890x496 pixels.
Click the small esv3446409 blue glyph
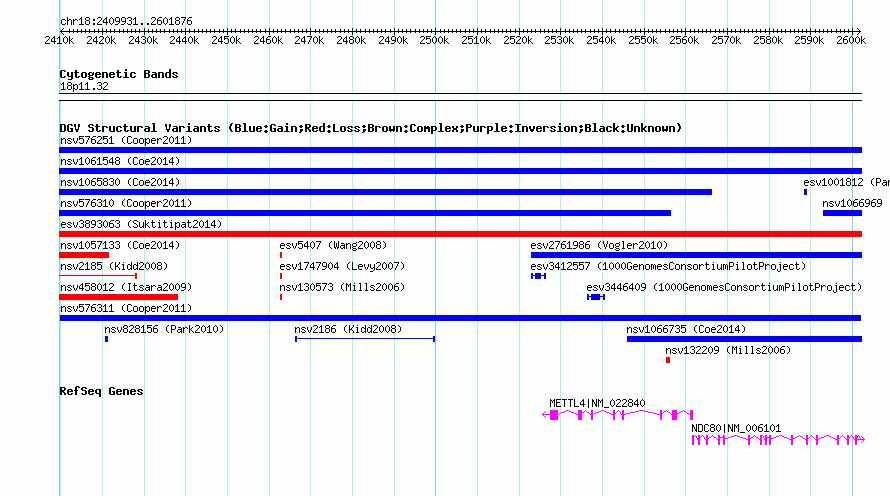[596, 297]
